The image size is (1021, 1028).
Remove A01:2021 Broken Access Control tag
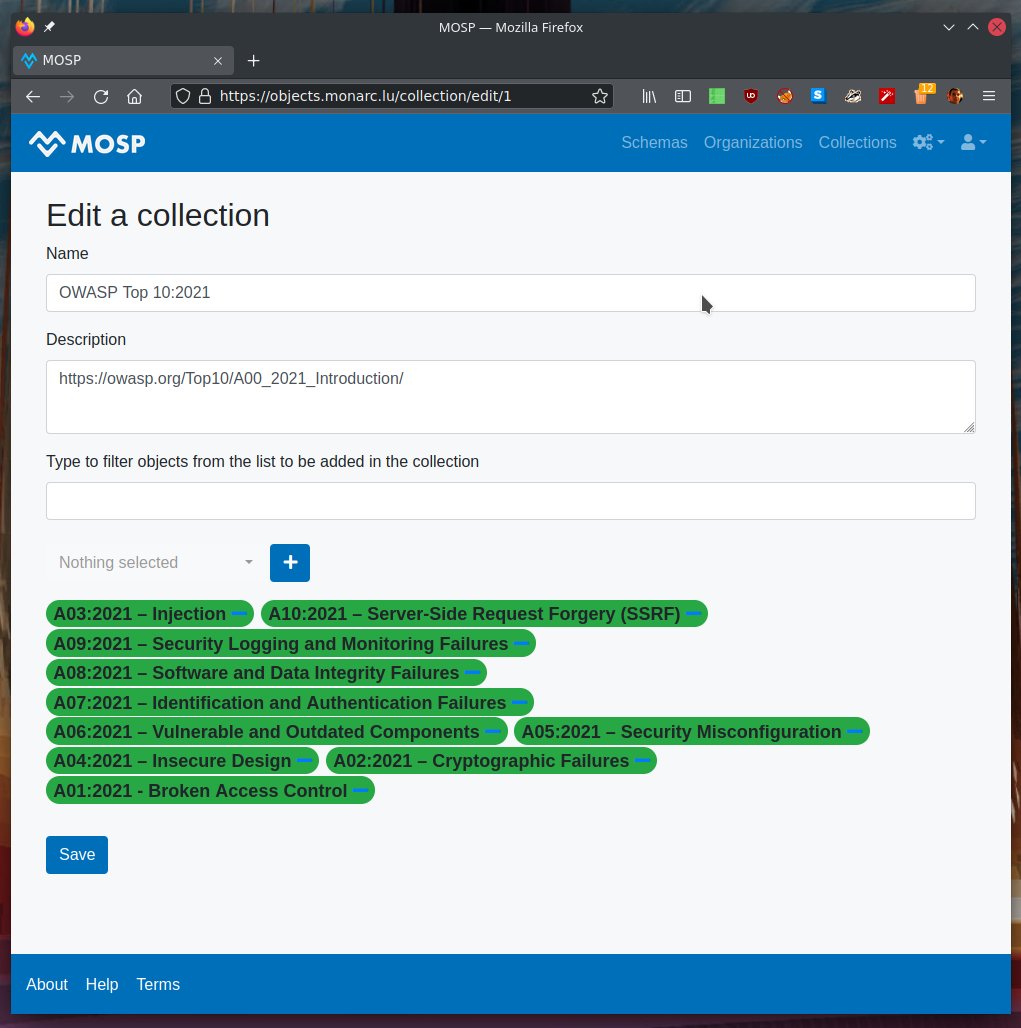pos(360,791)
